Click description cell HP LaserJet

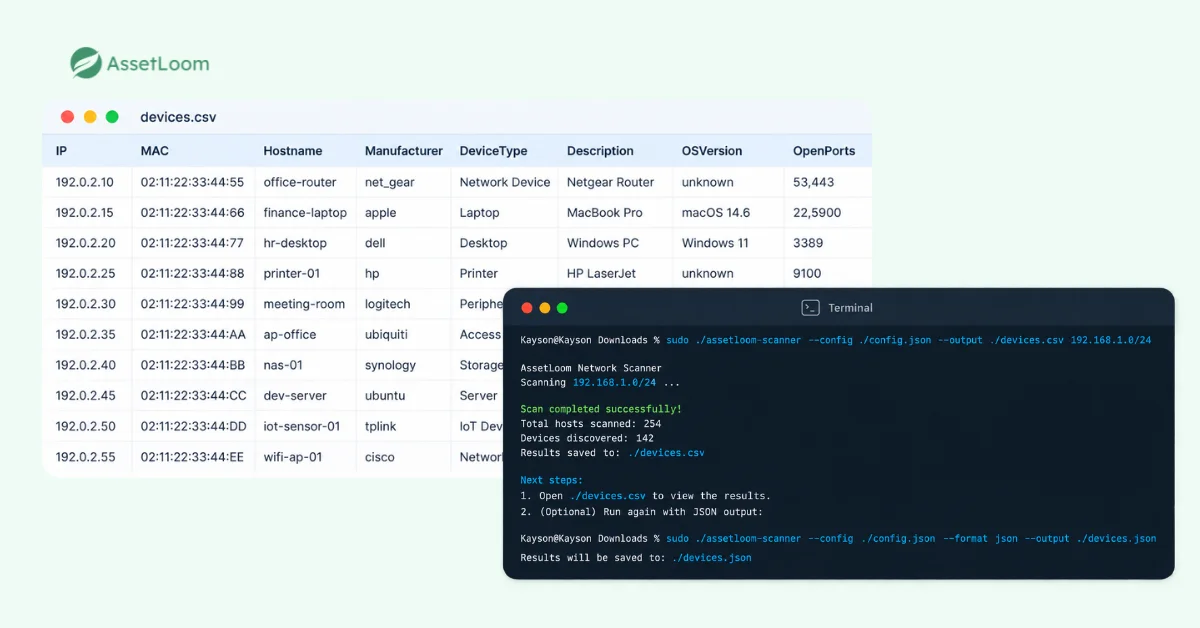point(602,273)
